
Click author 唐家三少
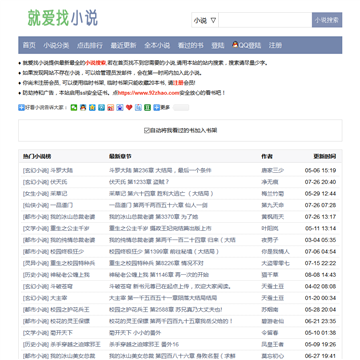[272, 170]
